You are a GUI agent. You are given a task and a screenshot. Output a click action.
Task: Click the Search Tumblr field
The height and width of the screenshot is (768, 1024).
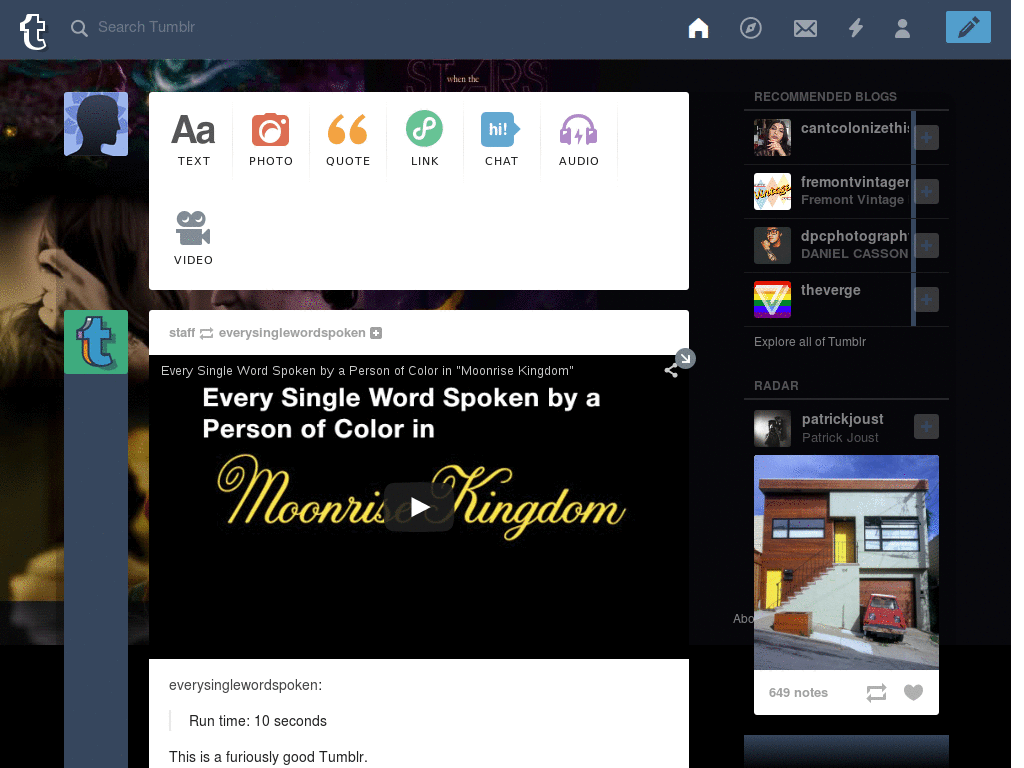(146, 27)
